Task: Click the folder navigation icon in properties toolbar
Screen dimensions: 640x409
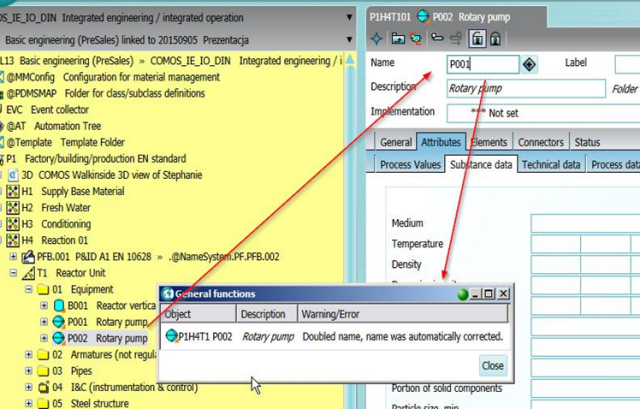Action: click(398, 39)
